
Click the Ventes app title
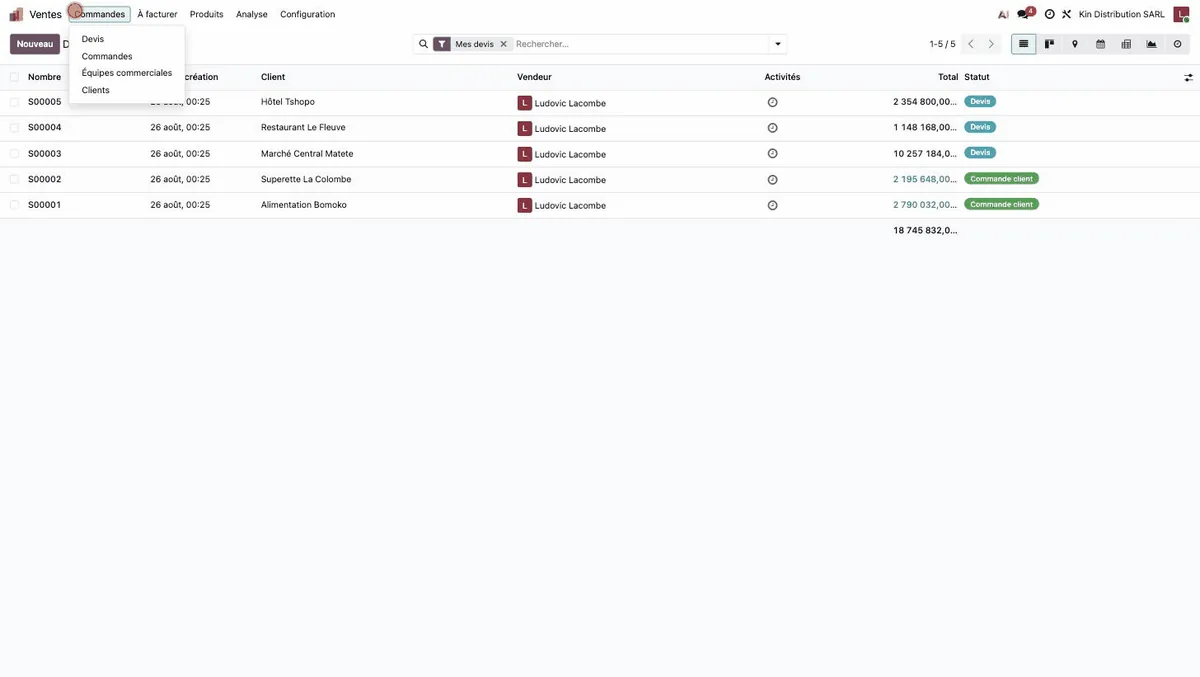coord(46,14)
